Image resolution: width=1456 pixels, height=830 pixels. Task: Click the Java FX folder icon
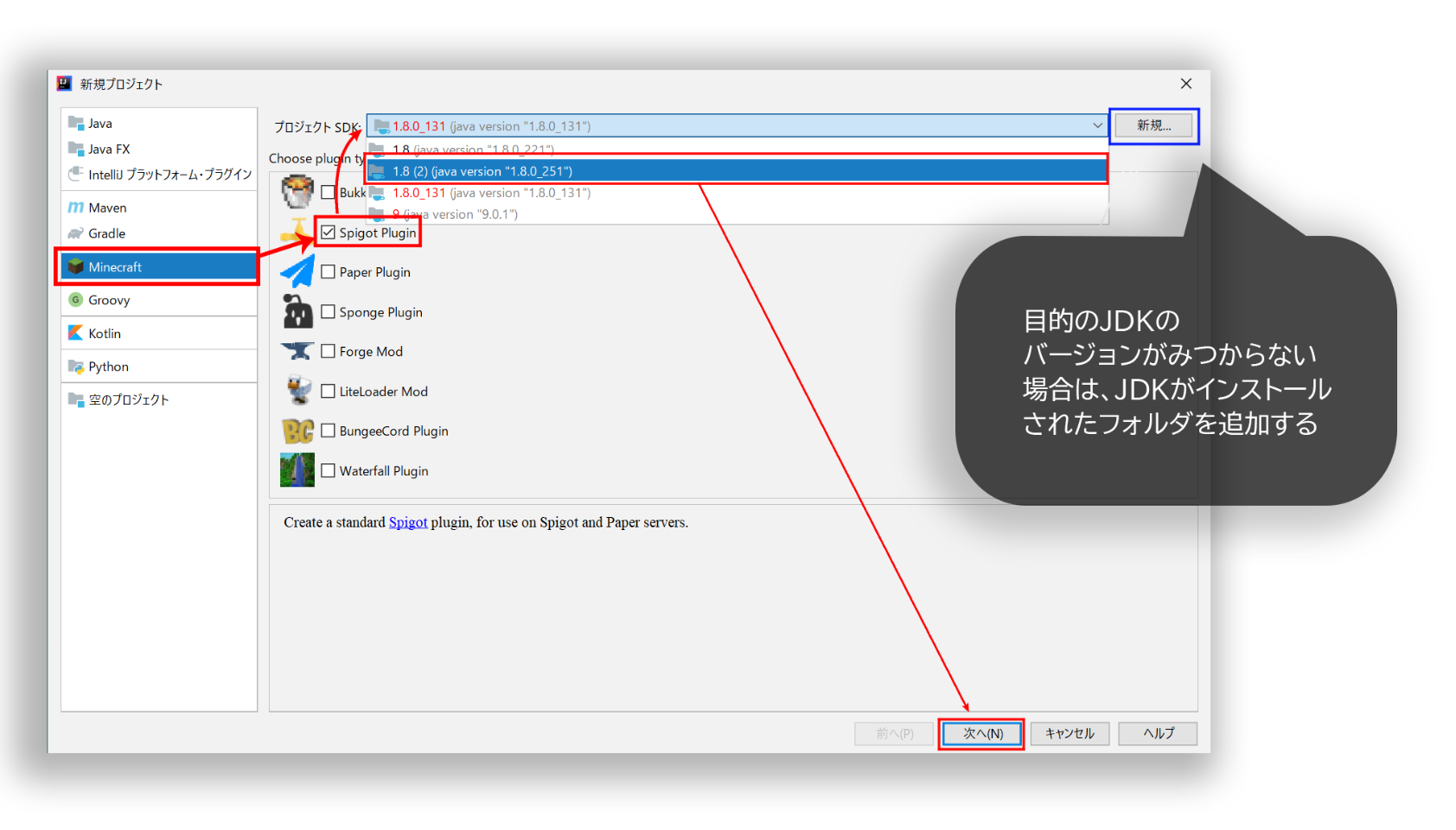pyautogui.click(x=76, y=149)
